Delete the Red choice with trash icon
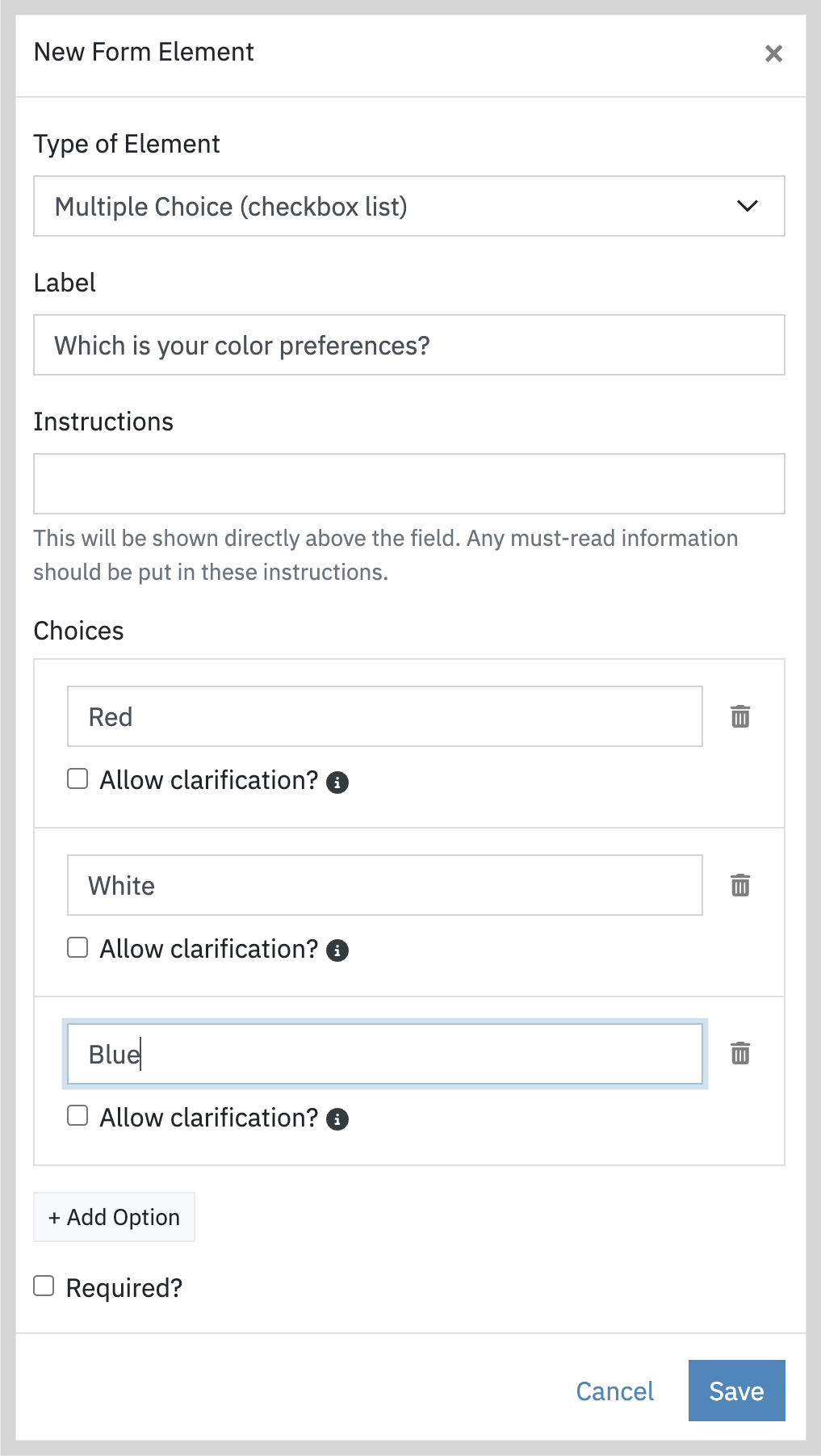 click(740, 716)
